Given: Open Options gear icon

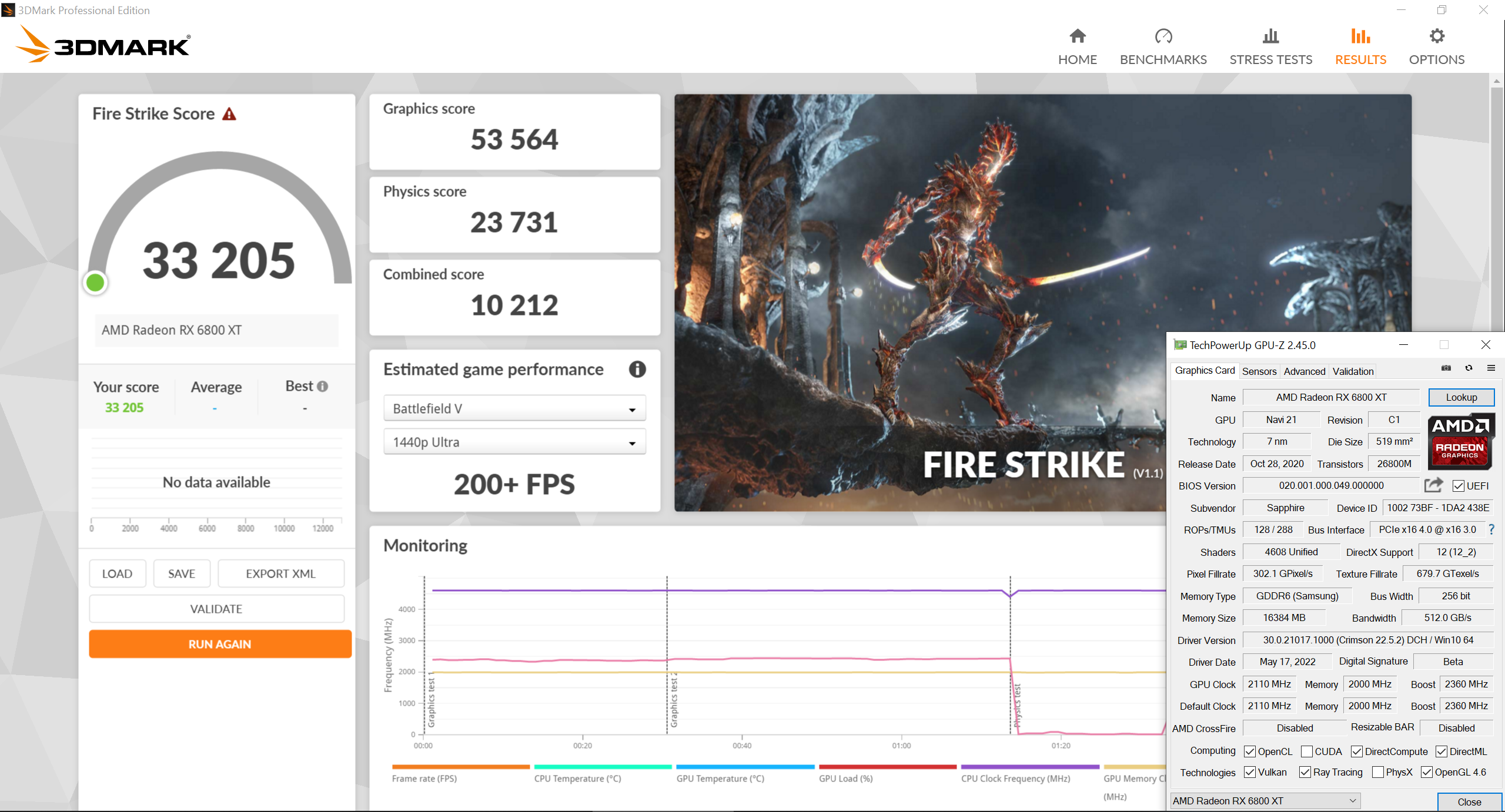Looking at the screenshot, I should point(1436,36).
